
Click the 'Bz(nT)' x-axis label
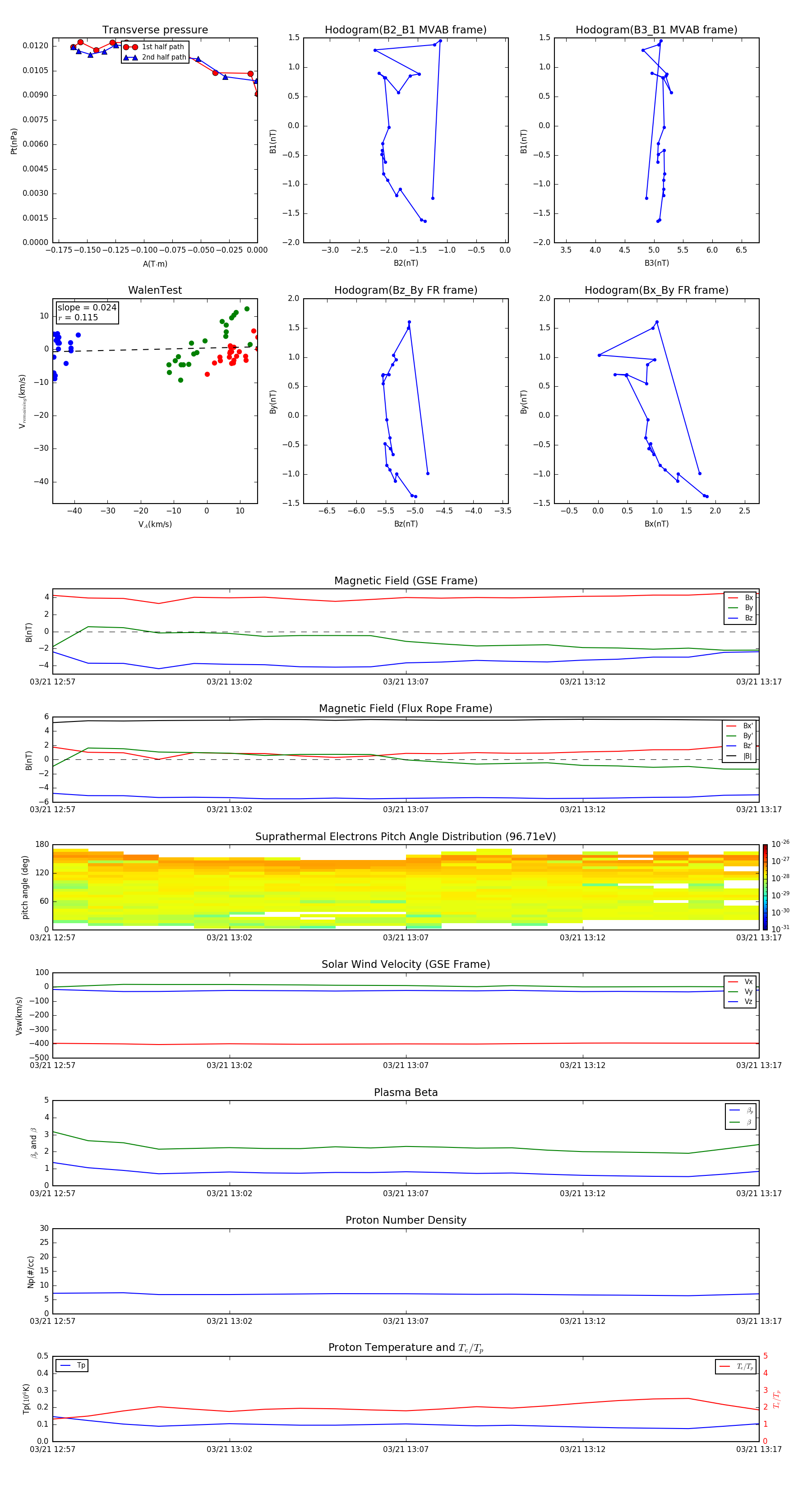(x=406, y=524)
